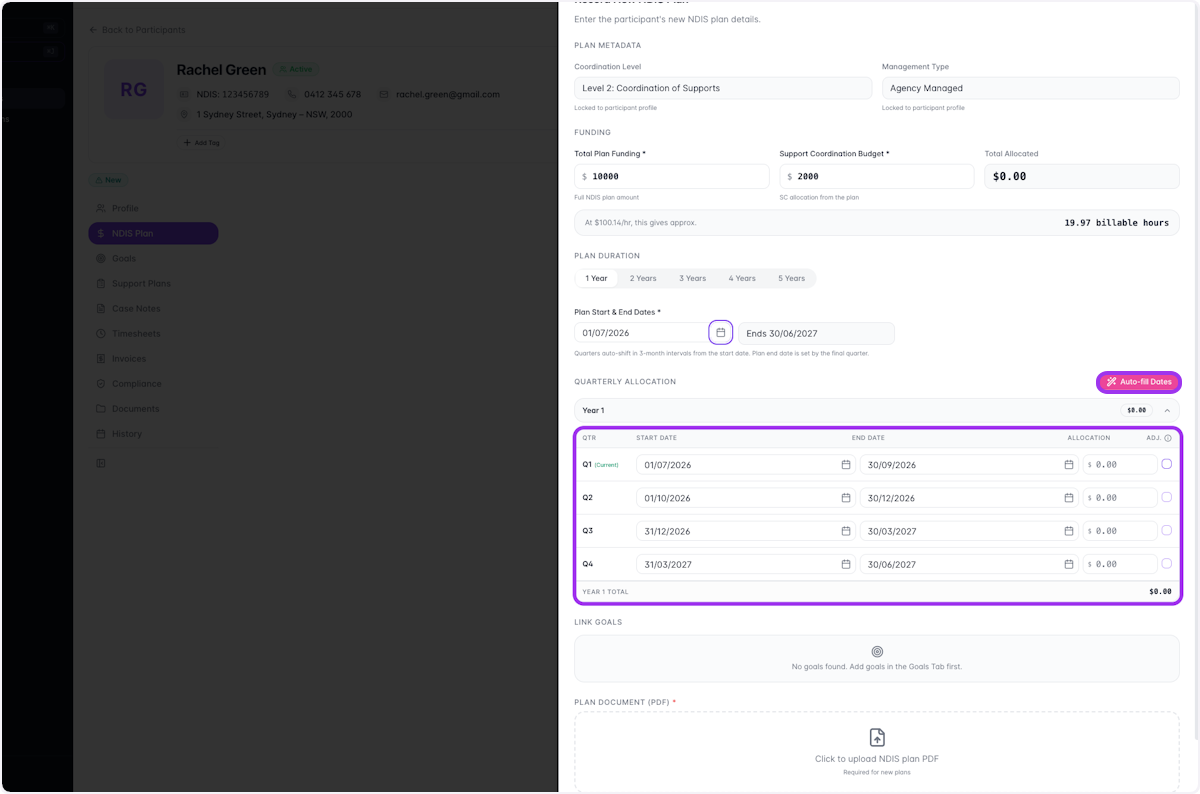The height and width of the screenshot is (794, 1200).
Task: Click the Management Type field
Action: click(1031, 88)
